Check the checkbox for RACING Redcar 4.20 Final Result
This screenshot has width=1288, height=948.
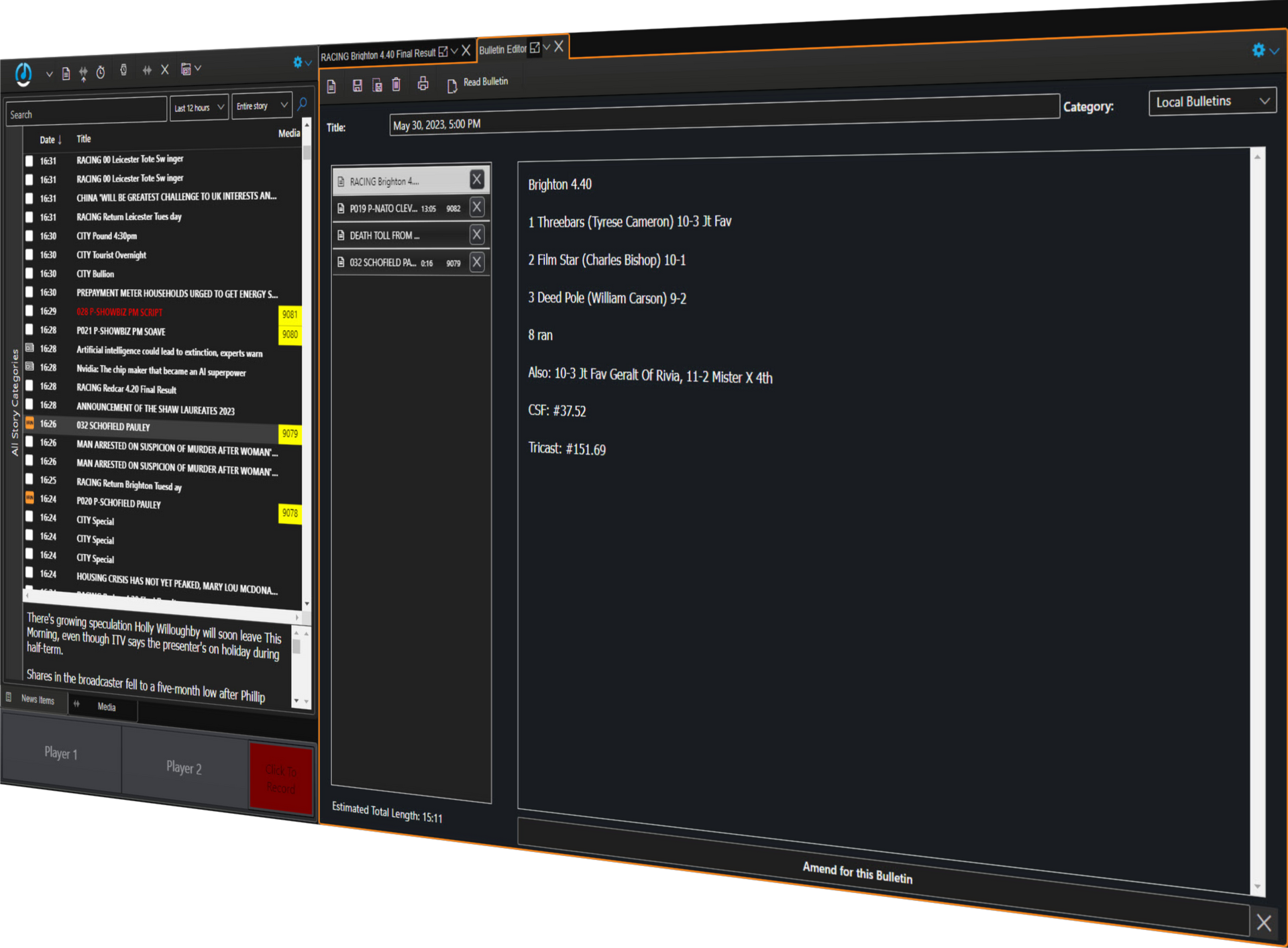30,384
